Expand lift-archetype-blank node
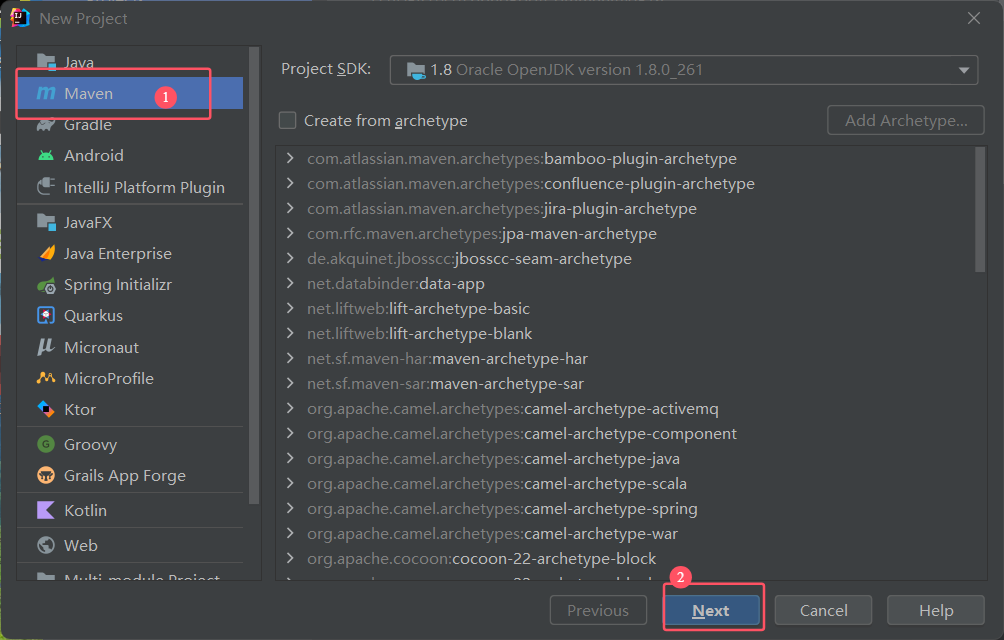This screenshot has width=1004, height=640. [x=290, y=333]
